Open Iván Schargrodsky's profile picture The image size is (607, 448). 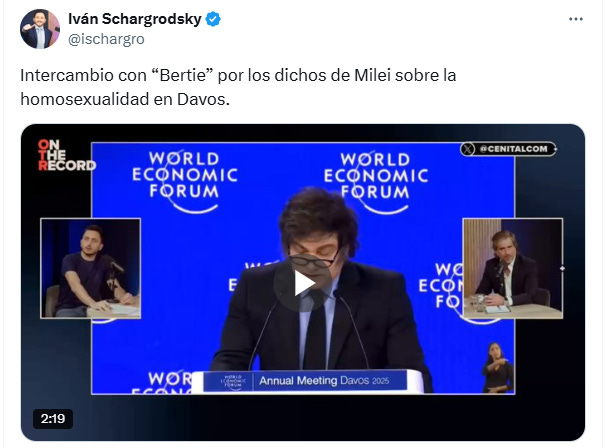click(40, 29)
